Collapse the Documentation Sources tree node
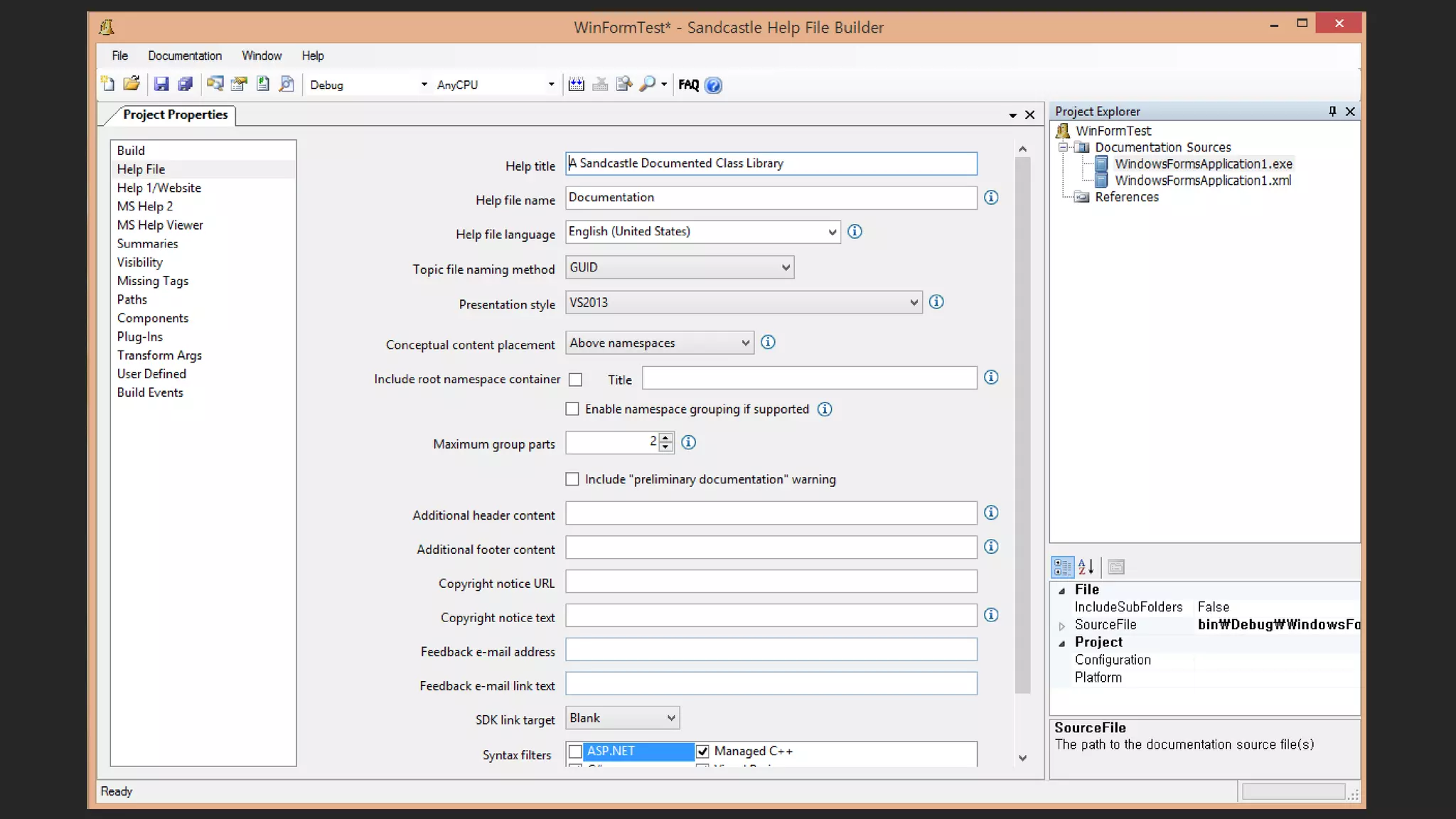Image resolution: width=1456 pixels, height=819 pixels. click(1064, 147)
